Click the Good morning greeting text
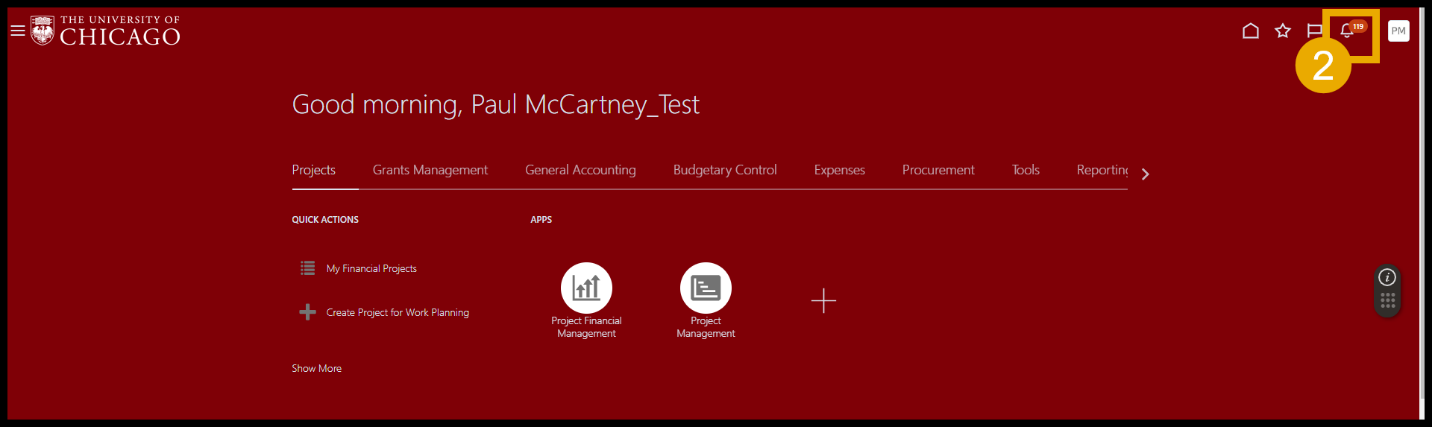This screenshot has width=1432, height=427. pos(496,105)
